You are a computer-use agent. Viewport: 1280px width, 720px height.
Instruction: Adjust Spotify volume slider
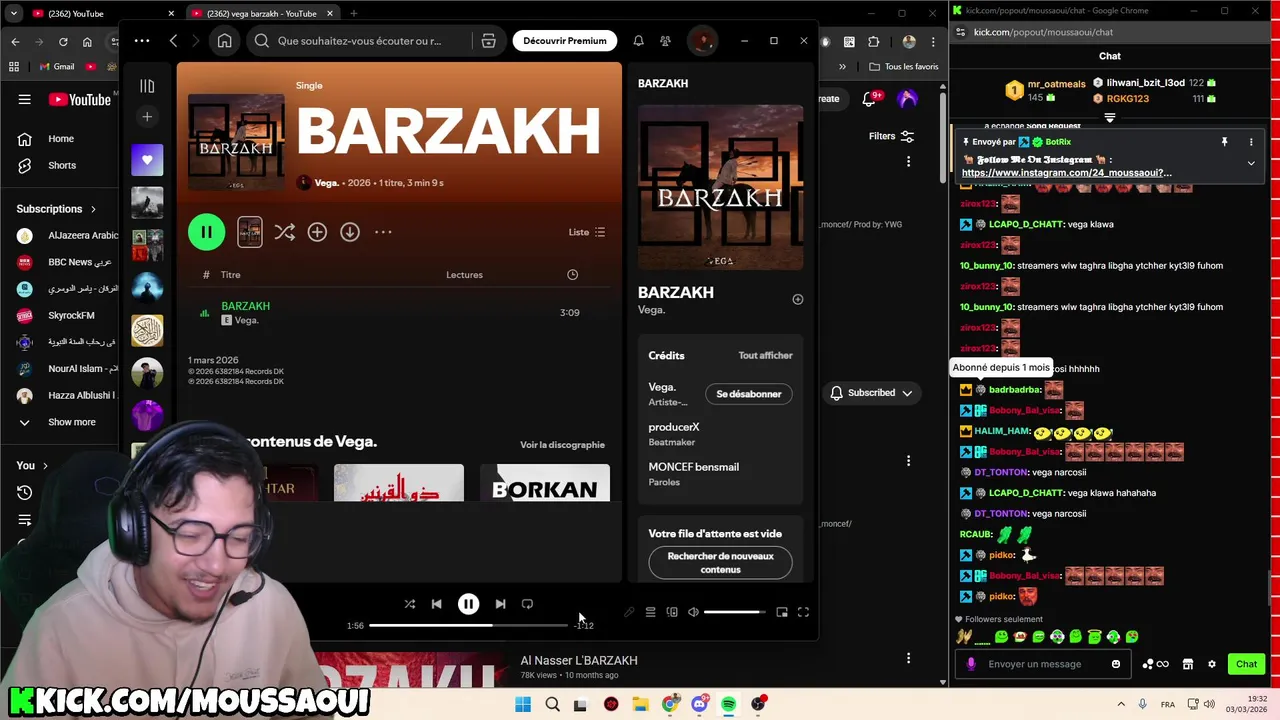click(x=734, y=612)
